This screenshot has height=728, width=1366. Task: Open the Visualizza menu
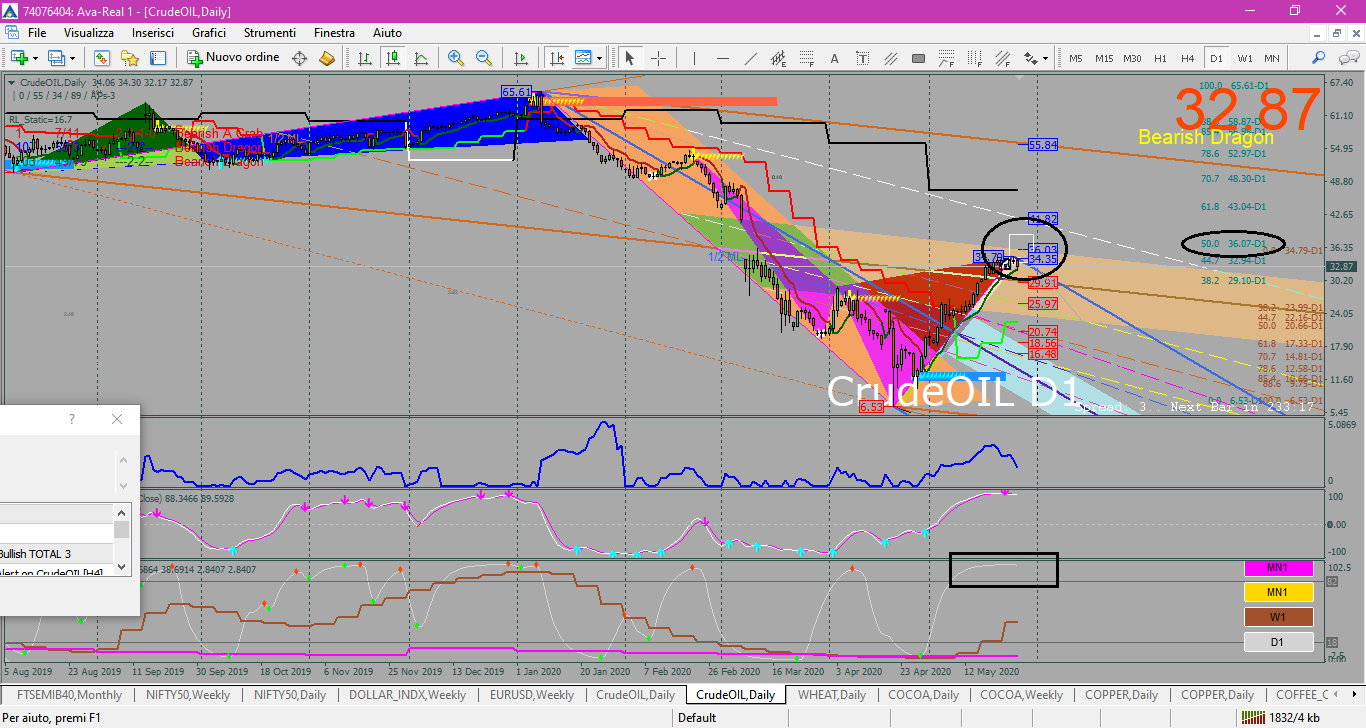click(88, 33)
